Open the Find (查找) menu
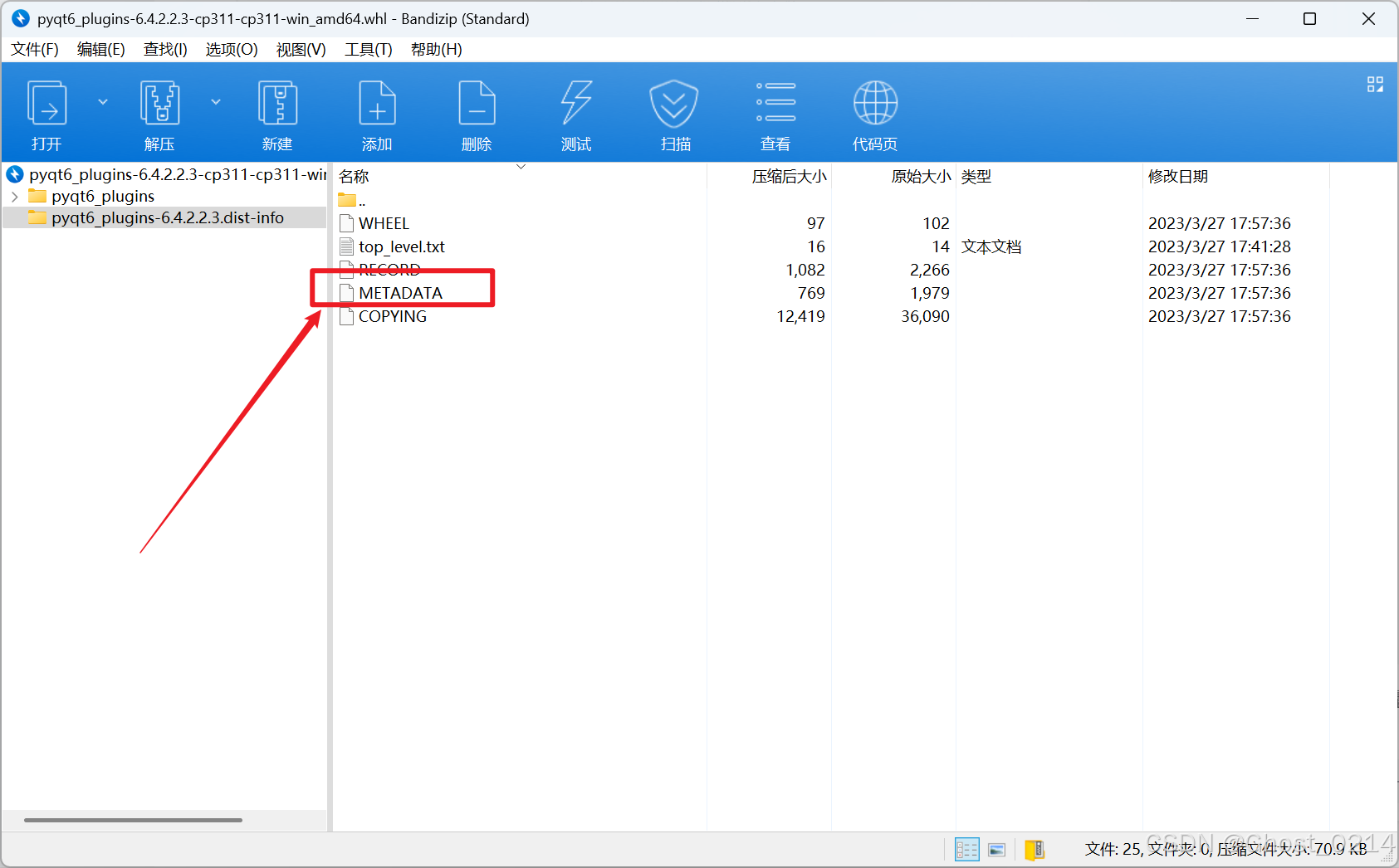1399x868 pixels. point(165,50)
